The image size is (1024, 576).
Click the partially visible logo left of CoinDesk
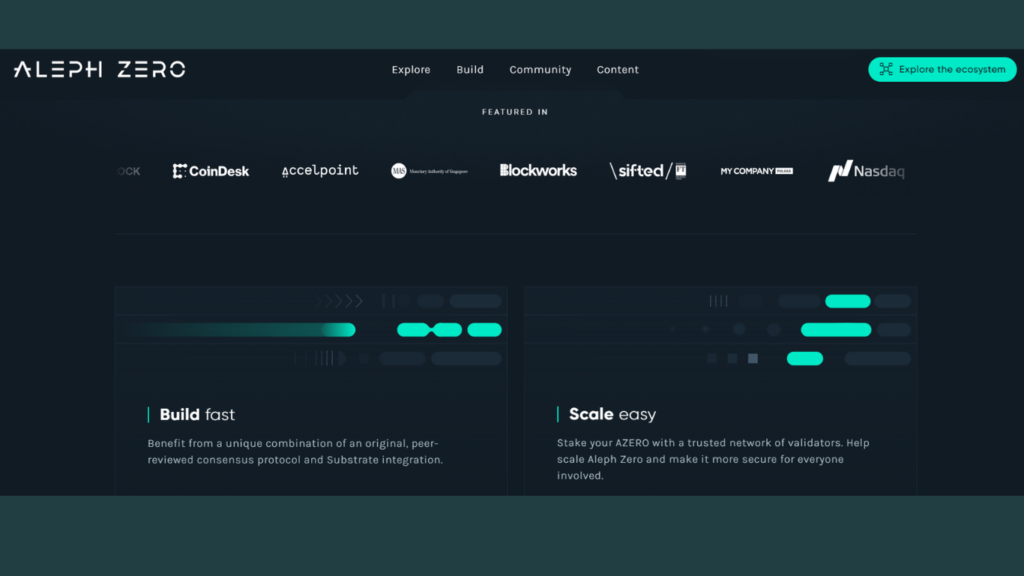(127, 171)
